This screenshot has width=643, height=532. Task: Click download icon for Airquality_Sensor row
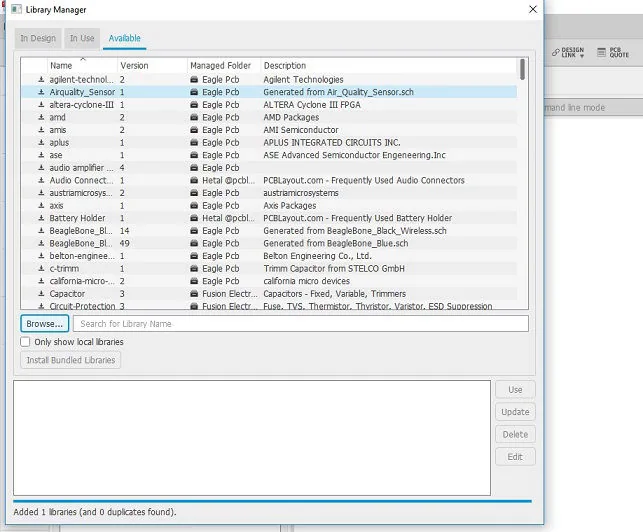[41, 92]
